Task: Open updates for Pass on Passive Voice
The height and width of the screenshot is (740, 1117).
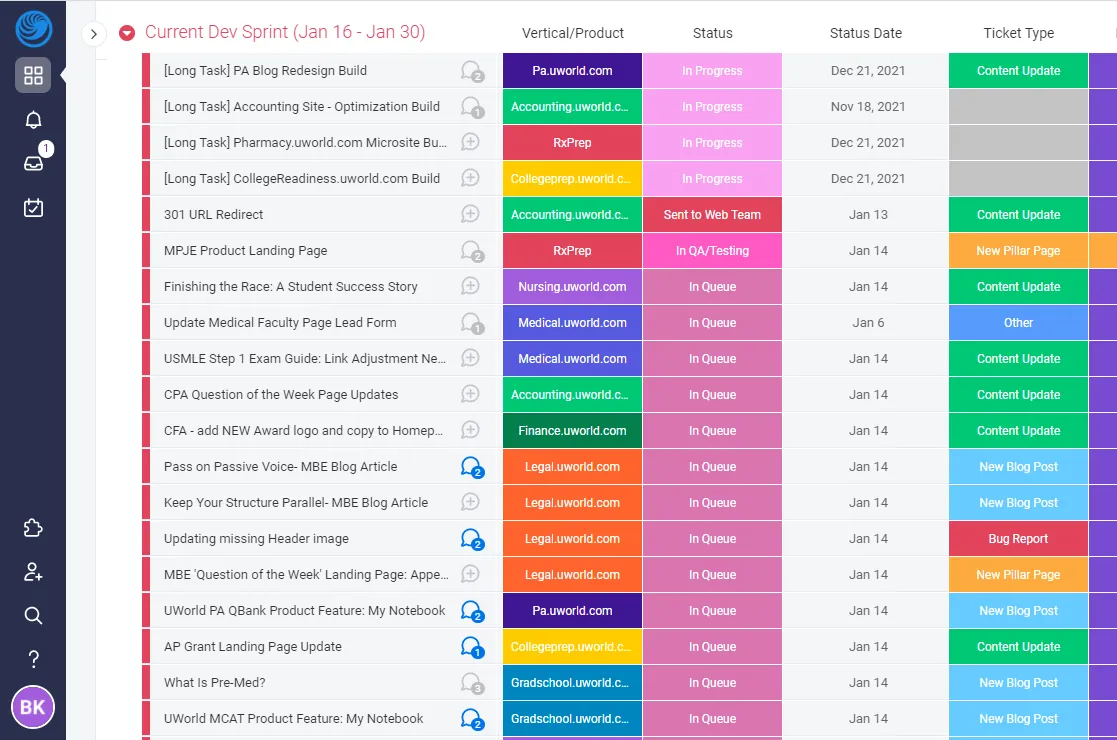Action: tap(472, 467)
